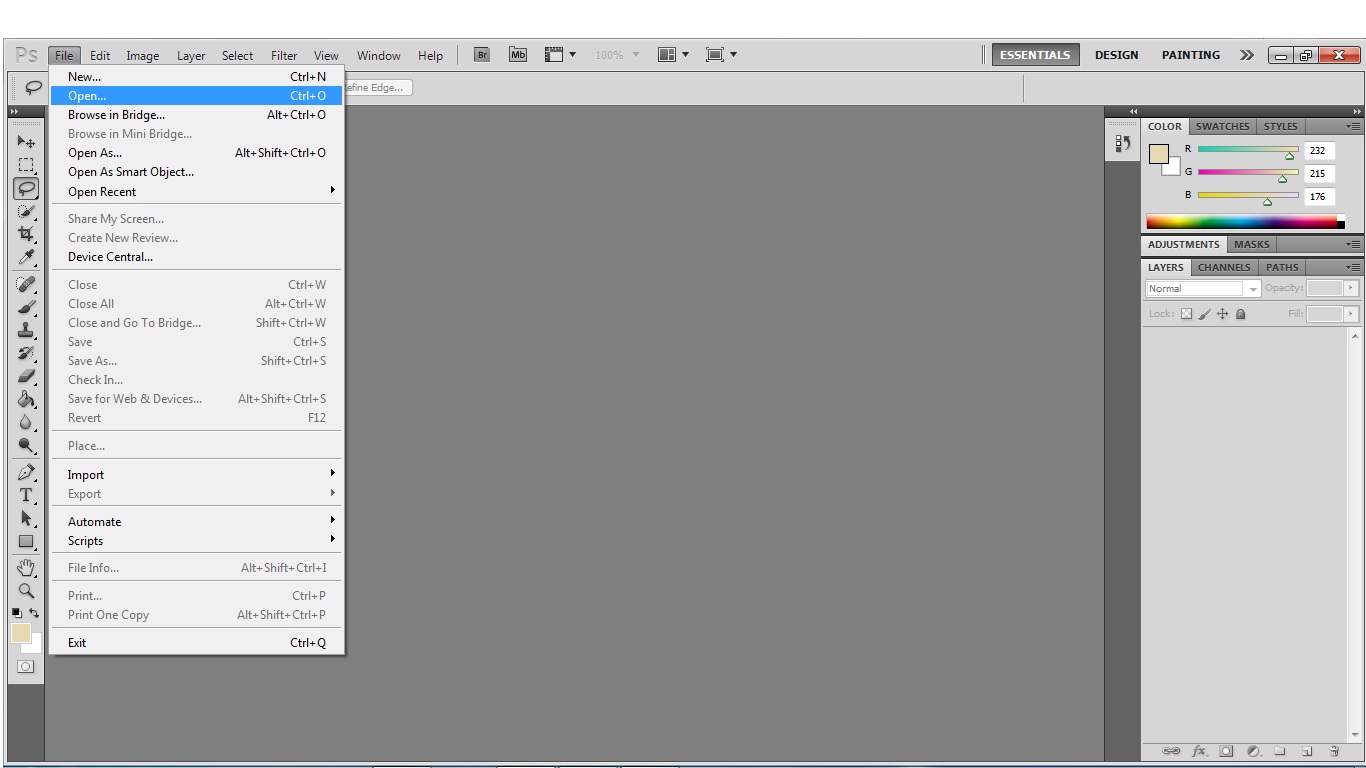The height and width of the screenshot is (768, 1366).
Task: Switch to the Design workspace
Action: (x=1116, y=55)
